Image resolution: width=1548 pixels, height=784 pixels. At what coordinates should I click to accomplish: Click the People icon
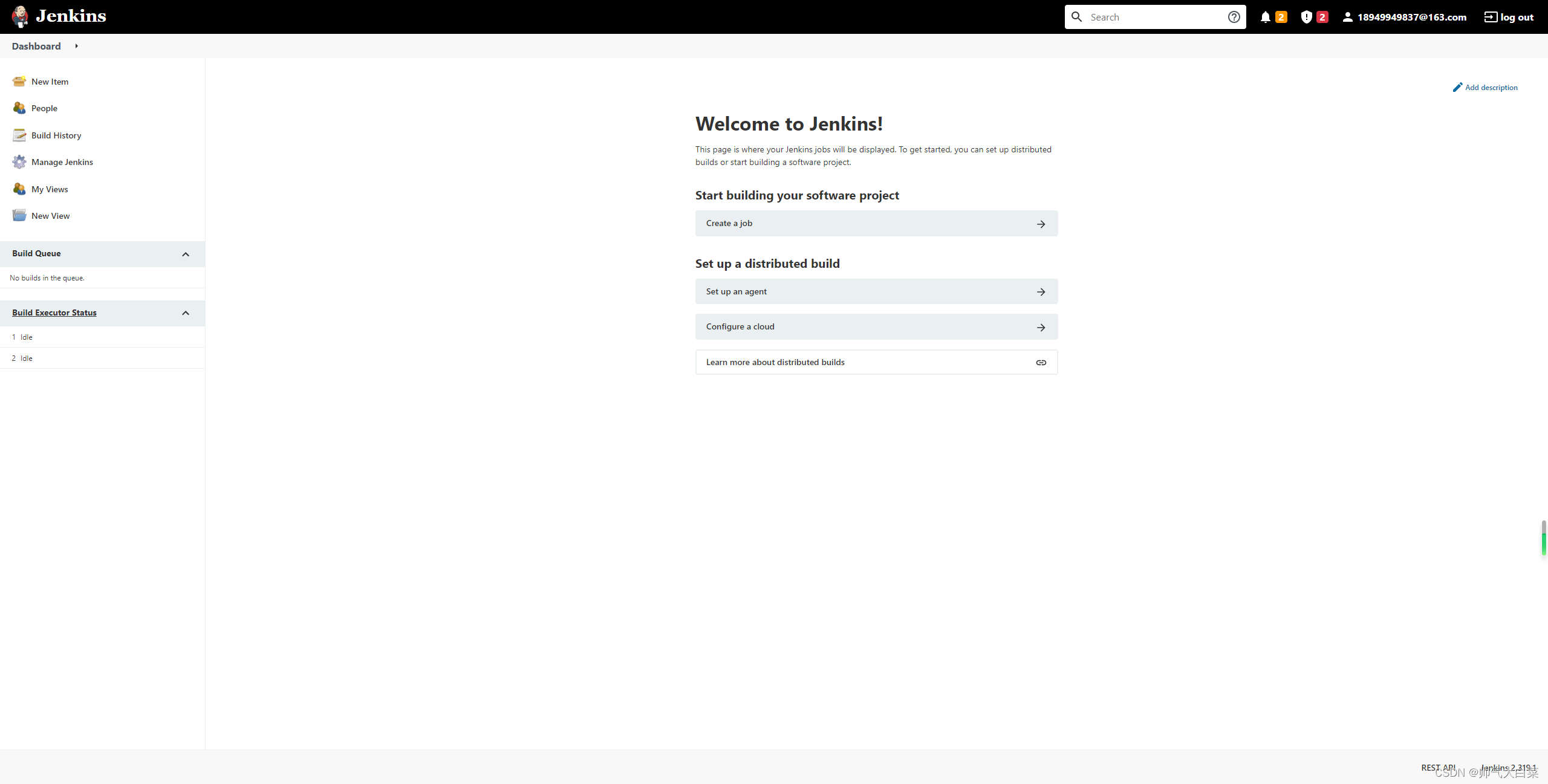pos(18,108)
